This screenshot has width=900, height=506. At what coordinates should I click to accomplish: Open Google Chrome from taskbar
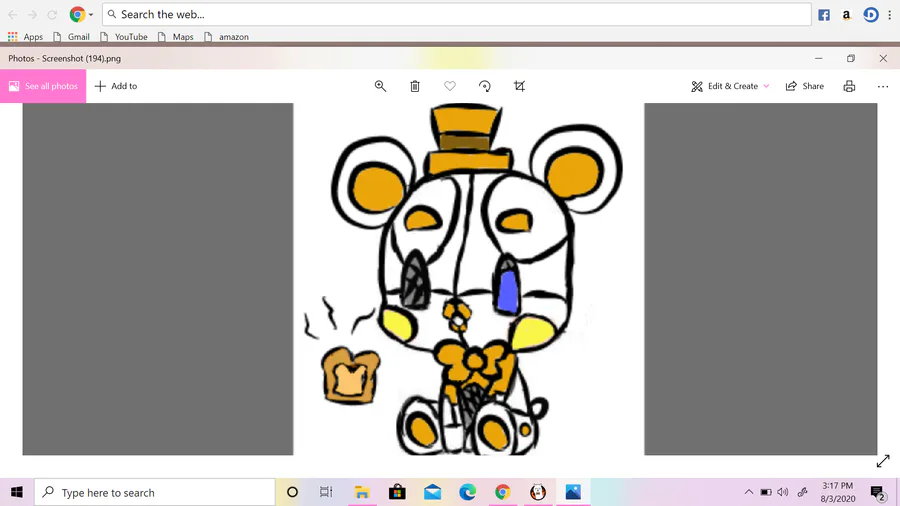503,492
